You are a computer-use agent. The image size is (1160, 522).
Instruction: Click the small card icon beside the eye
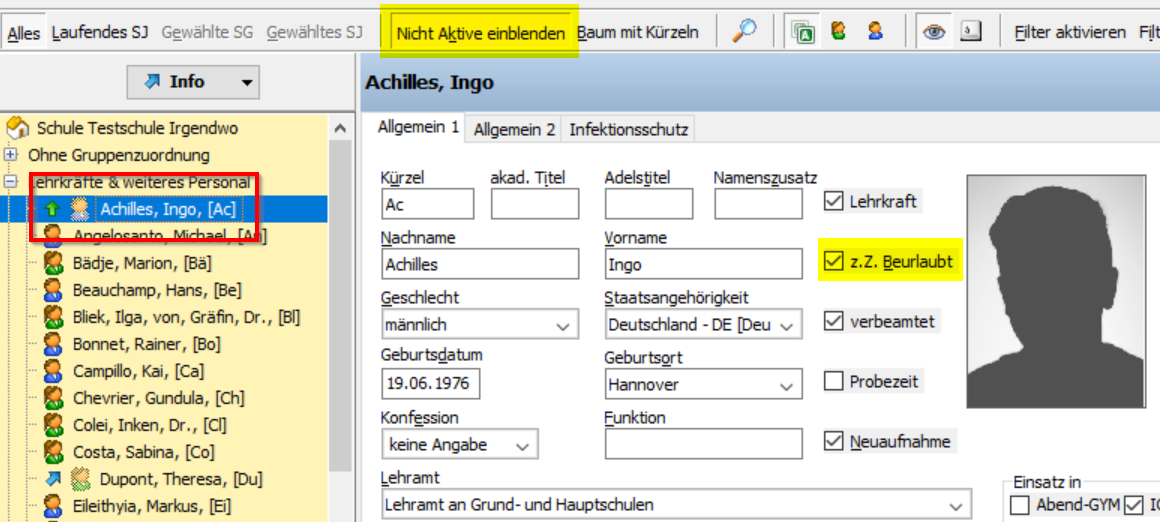tap(970, 32)
